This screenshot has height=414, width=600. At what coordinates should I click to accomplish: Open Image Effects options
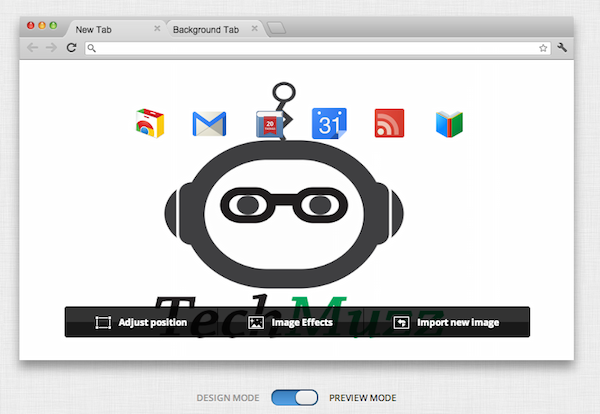(290, 322)
